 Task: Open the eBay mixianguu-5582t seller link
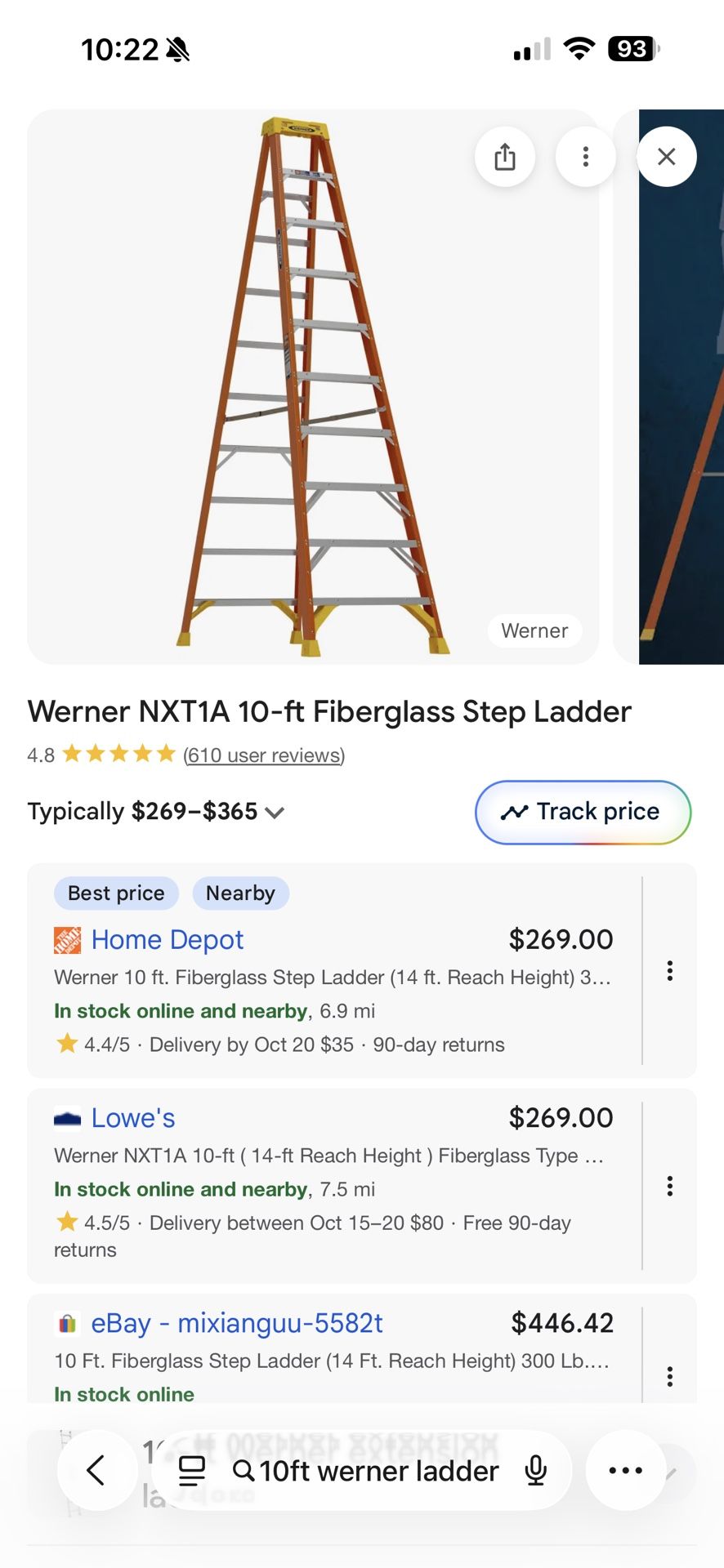click(x=236, y=1323)
